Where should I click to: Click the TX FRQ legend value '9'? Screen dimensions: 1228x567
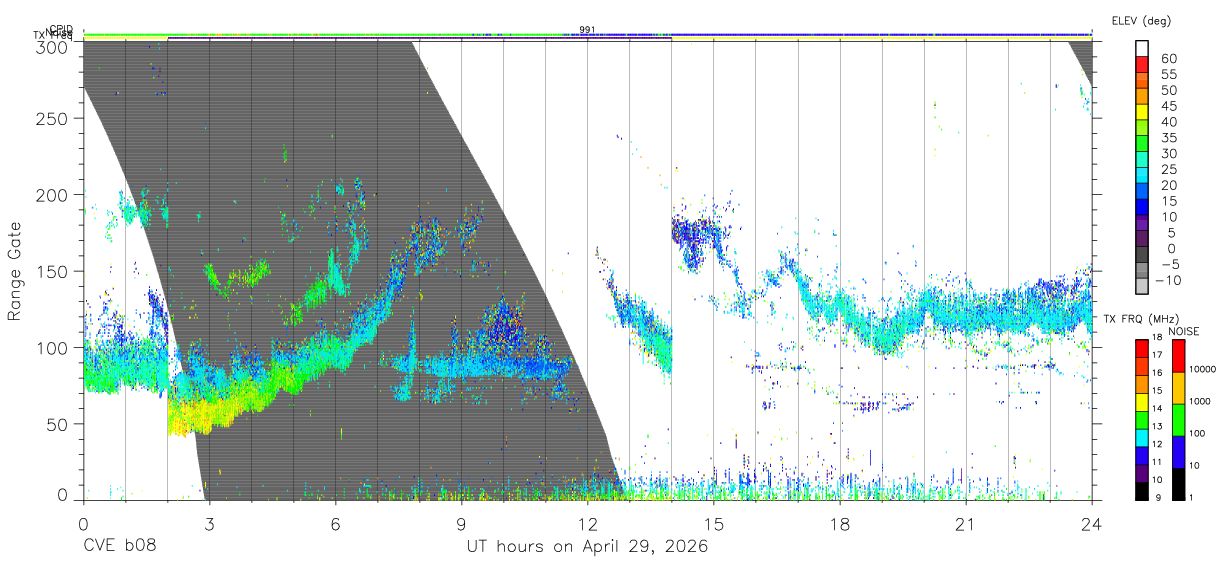[1158, 498]
